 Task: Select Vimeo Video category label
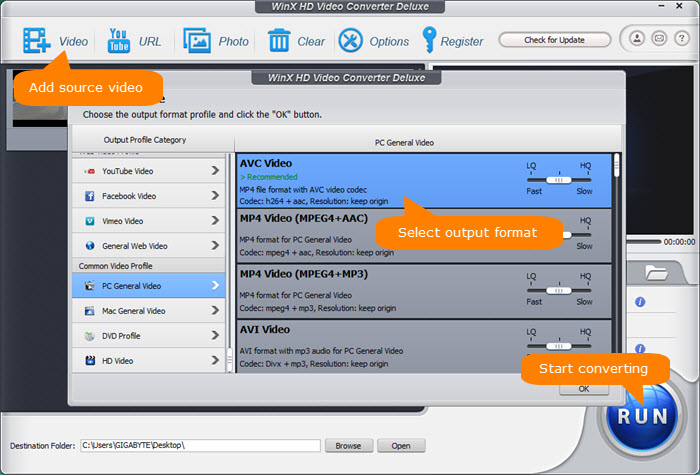[122, 221]
